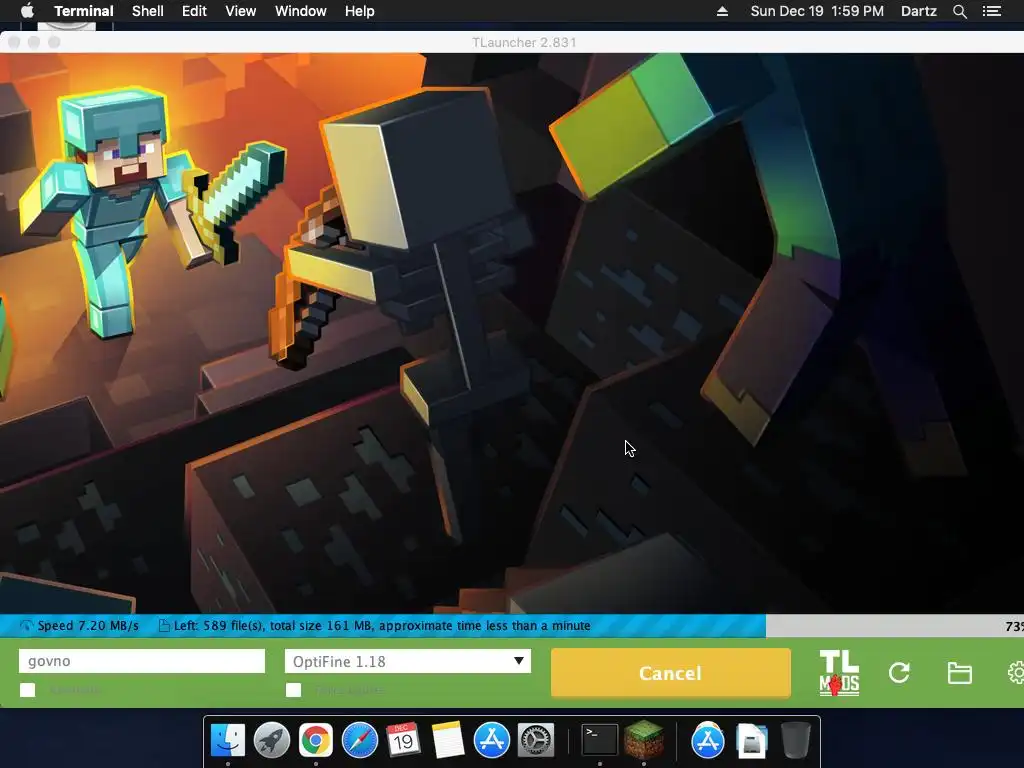Click the 'govno' username field
Viewport: 1024px width, 768px height.
pyautogui.click(x=142, y=661)
